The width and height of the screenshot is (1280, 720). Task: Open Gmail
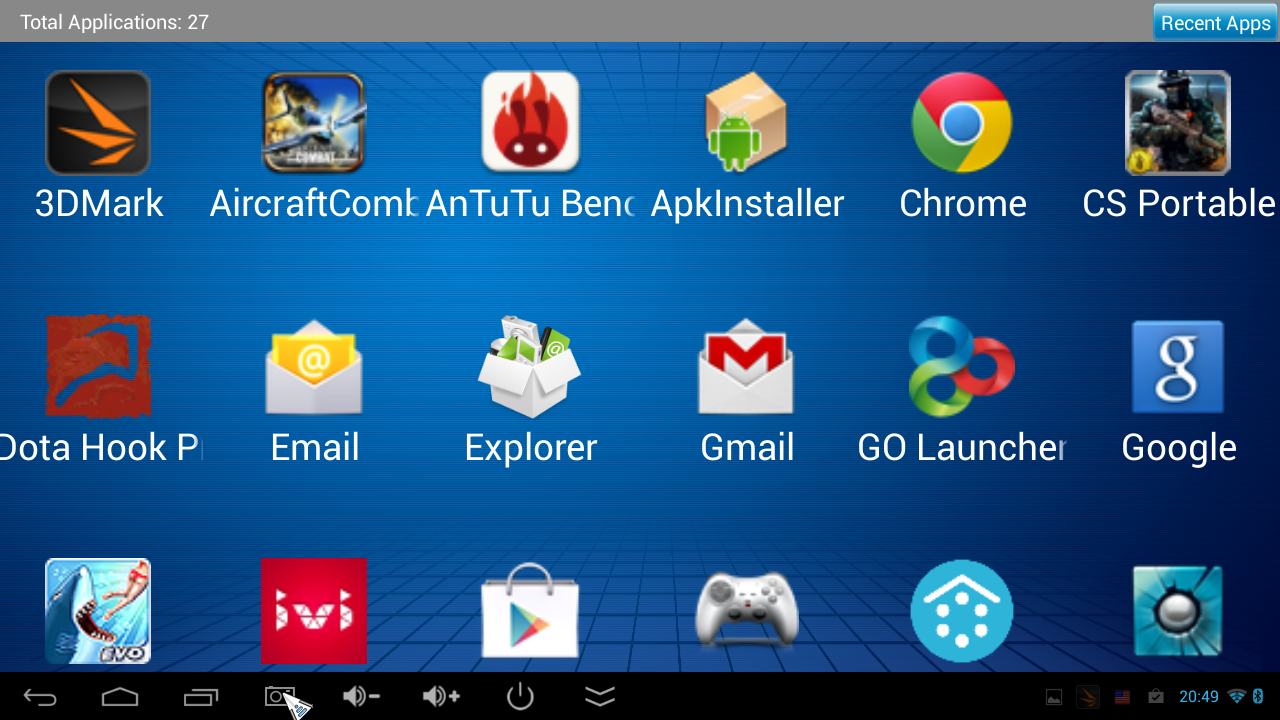pos(746,366)
